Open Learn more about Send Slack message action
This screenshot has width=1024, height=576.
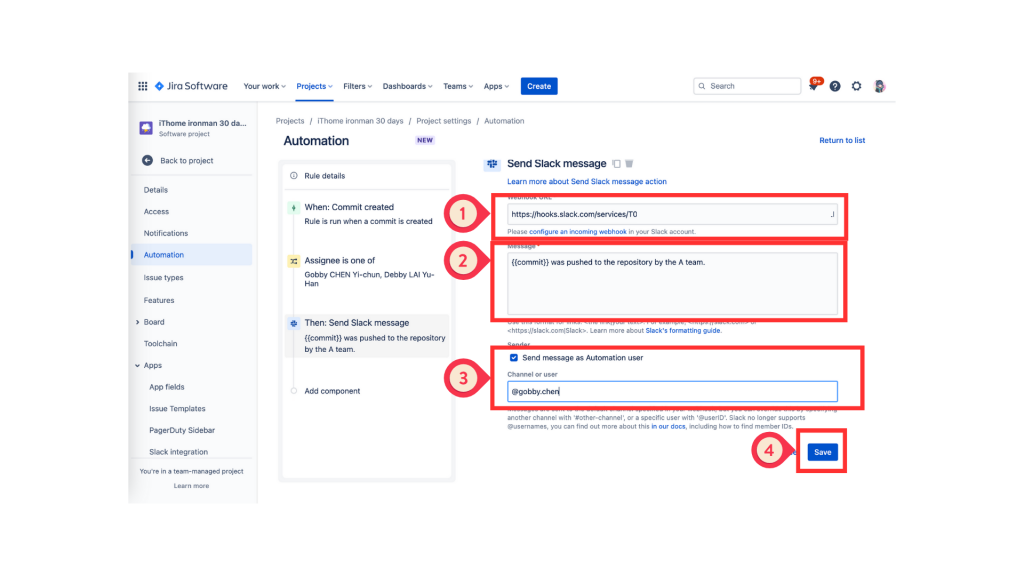click(586, 182)
